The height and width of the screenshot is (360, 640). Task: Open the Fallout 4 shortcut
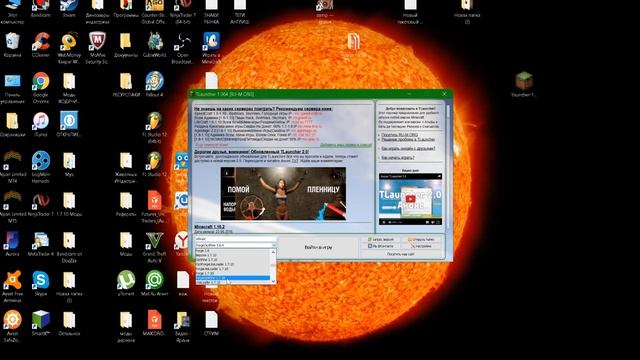tap(154, 84)
